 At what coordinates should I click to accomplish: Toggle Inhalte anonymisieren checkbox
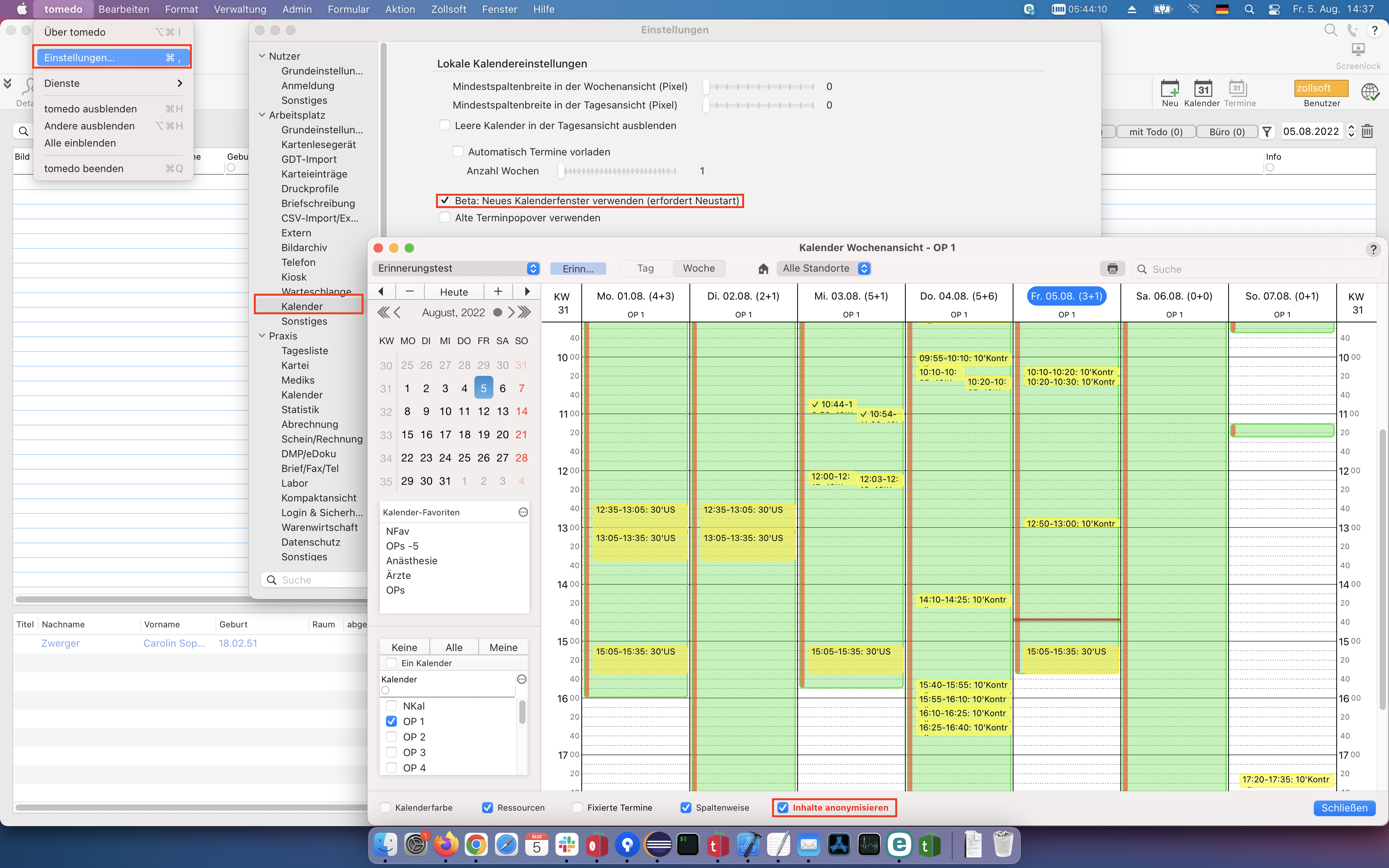783,808
